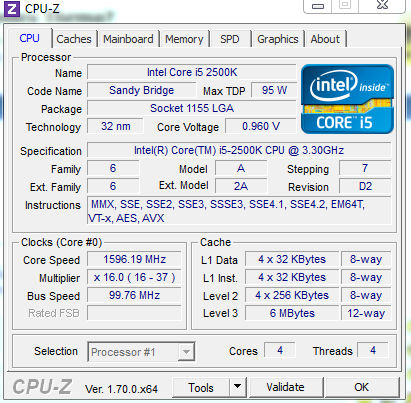Click the Threads count value 4
Screen dimensions: 411x403
coord(373,350)
